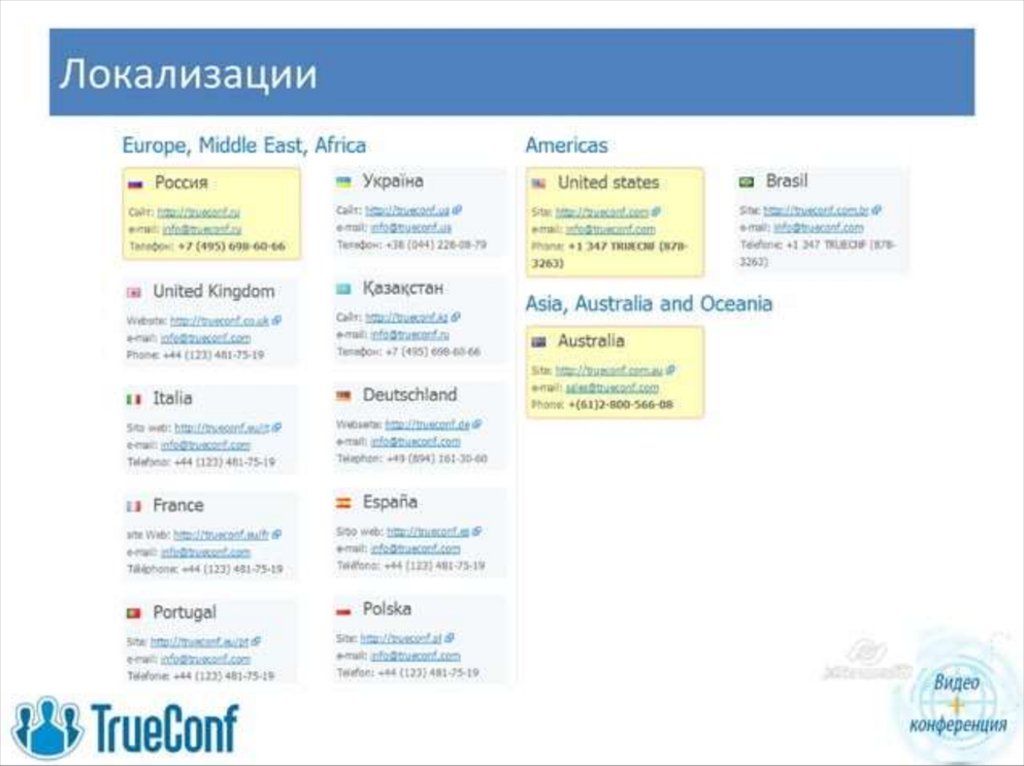The height and width of the screenshot is (766, 1024).
Task: Click the 'Americas' region heading
Action: tap(567, 145)
